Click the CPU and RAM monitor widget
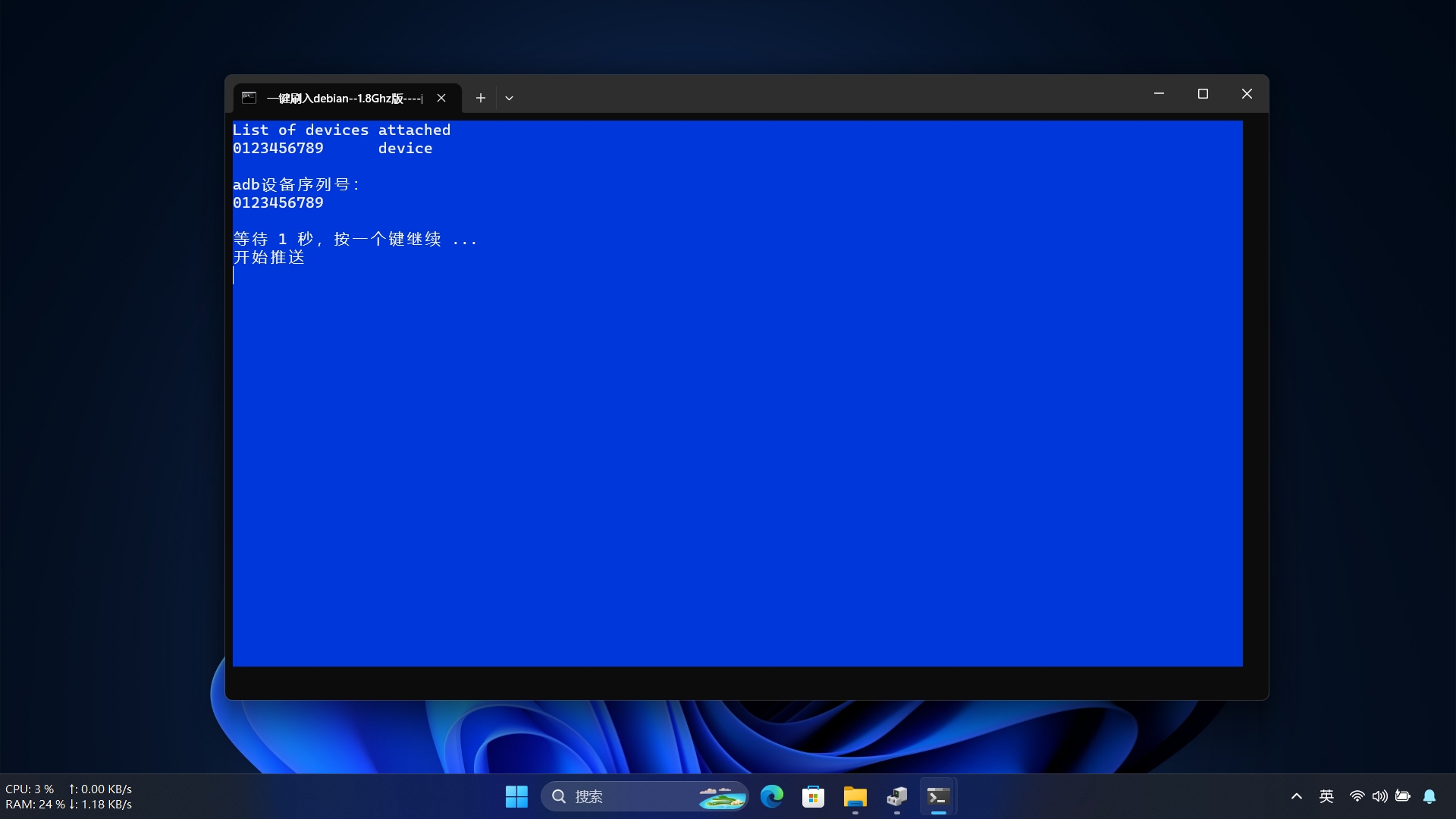This screenshot has width=1456, height=819. (x=68, y=796)
